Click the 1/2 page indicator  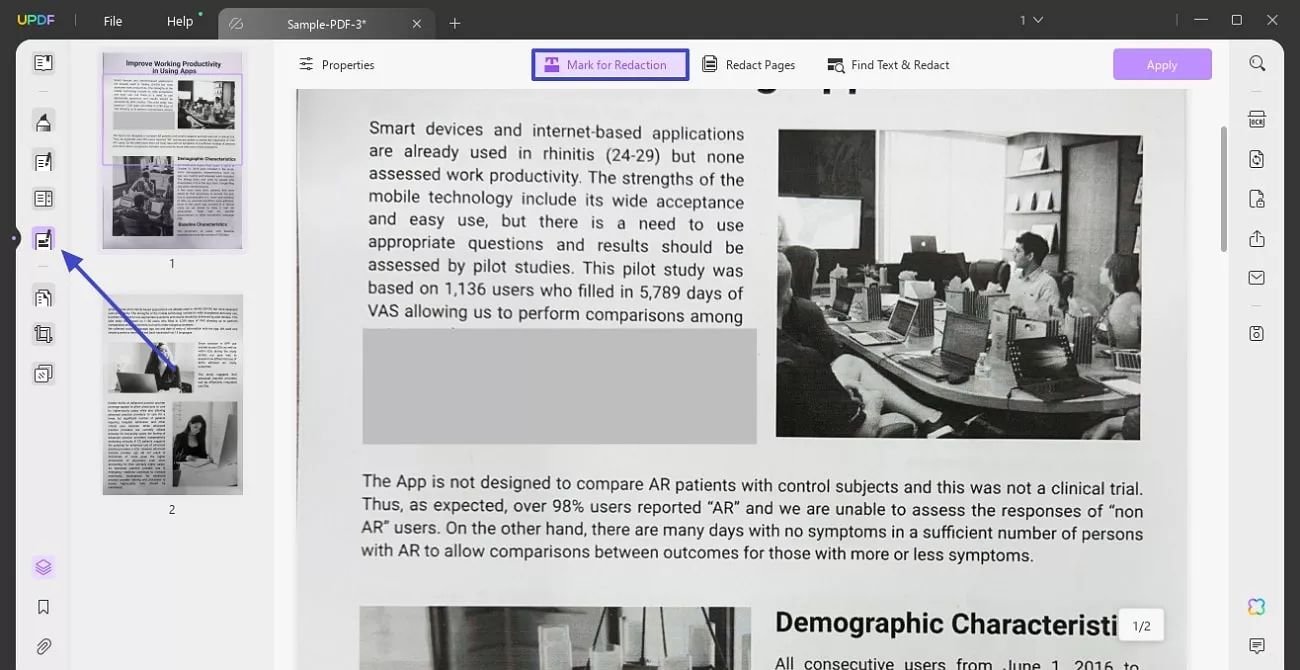(1141, 626)
